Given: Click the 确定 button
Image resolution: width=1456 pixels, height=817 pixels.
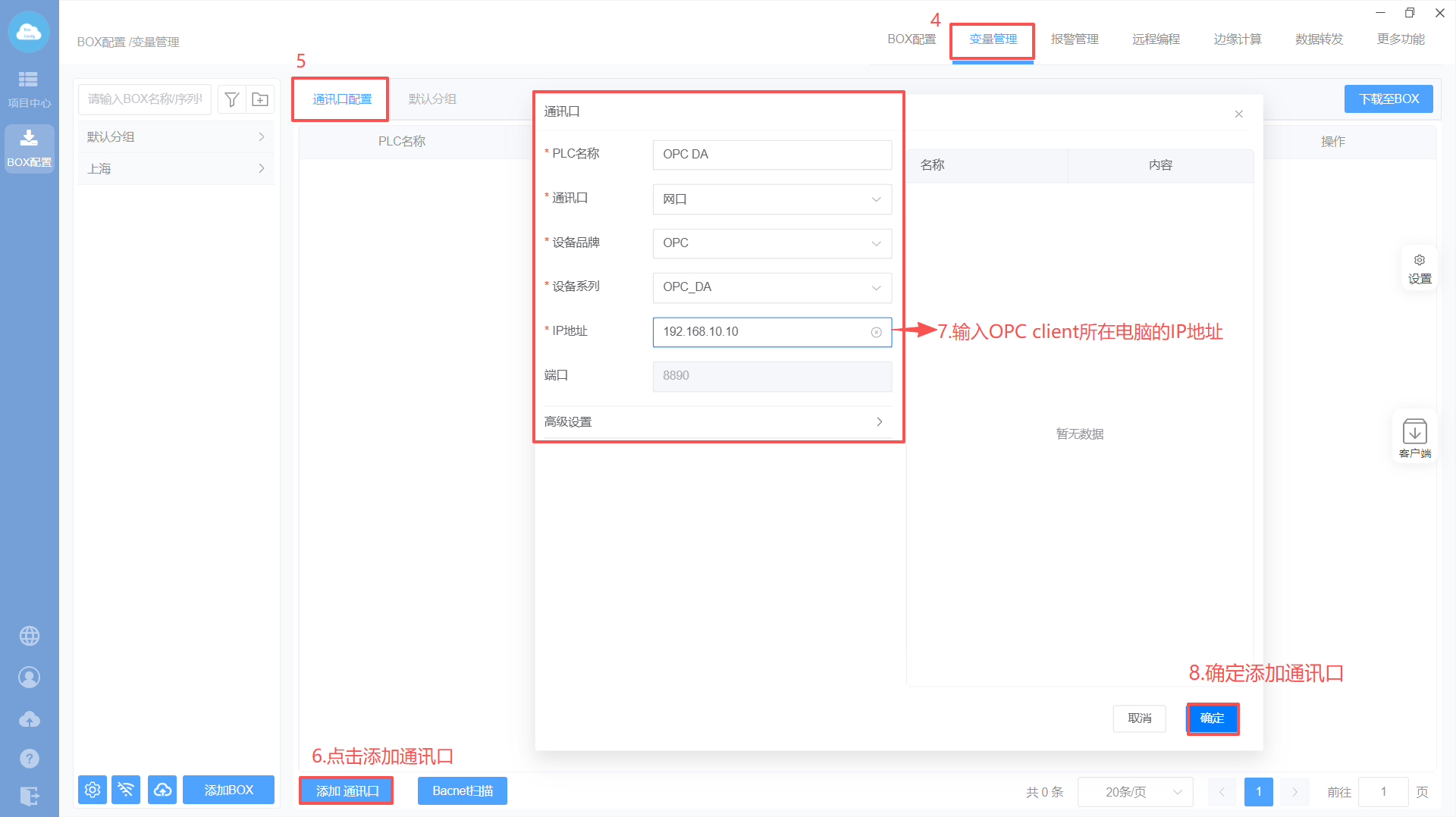Looking at the screenshot, I should (x=1212, y=718).
